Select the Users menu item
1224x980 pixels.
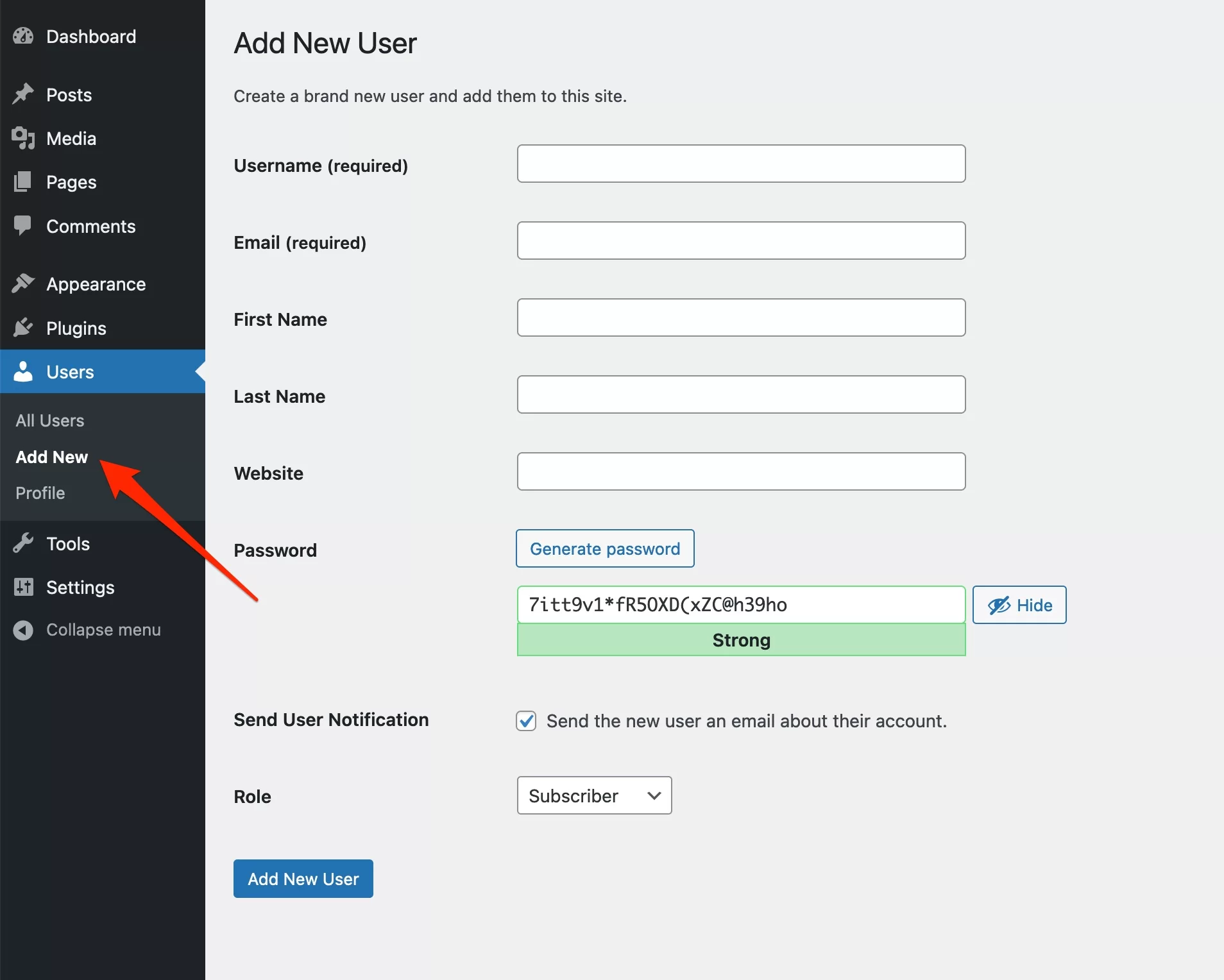[103, 371]
